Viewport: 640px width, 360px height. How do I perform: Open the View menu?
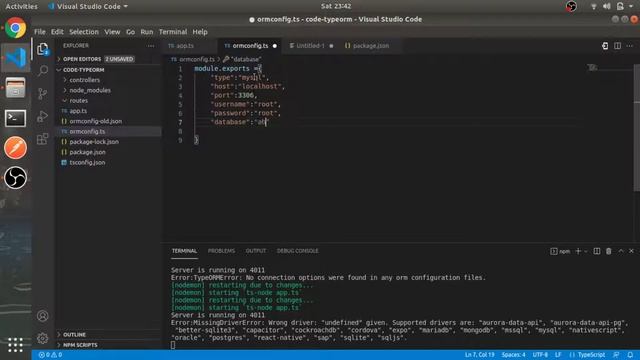(x=112, y=32)
